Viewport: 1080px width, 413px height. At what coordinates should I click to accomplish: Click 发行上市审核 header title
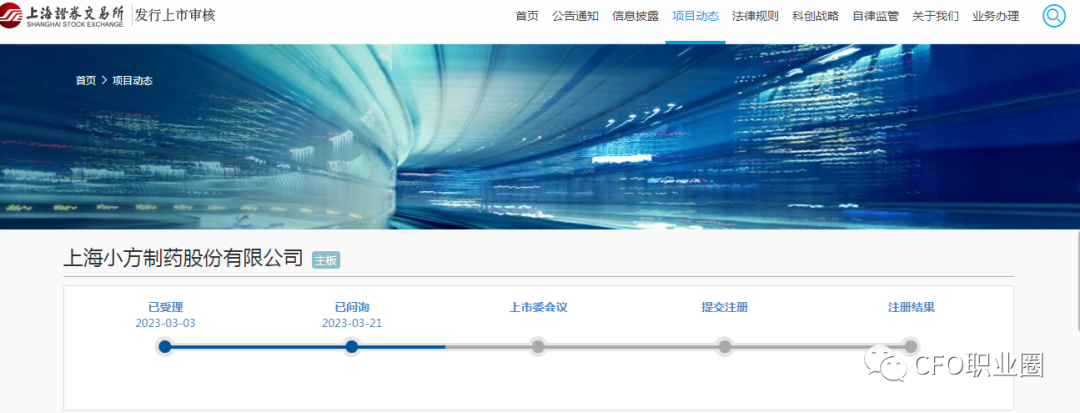click(175, 15)
